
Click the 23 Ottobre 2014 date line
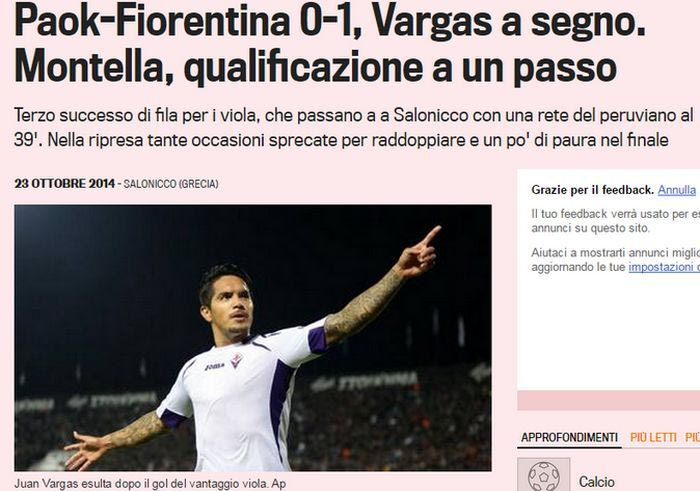(x=64, y=183)
